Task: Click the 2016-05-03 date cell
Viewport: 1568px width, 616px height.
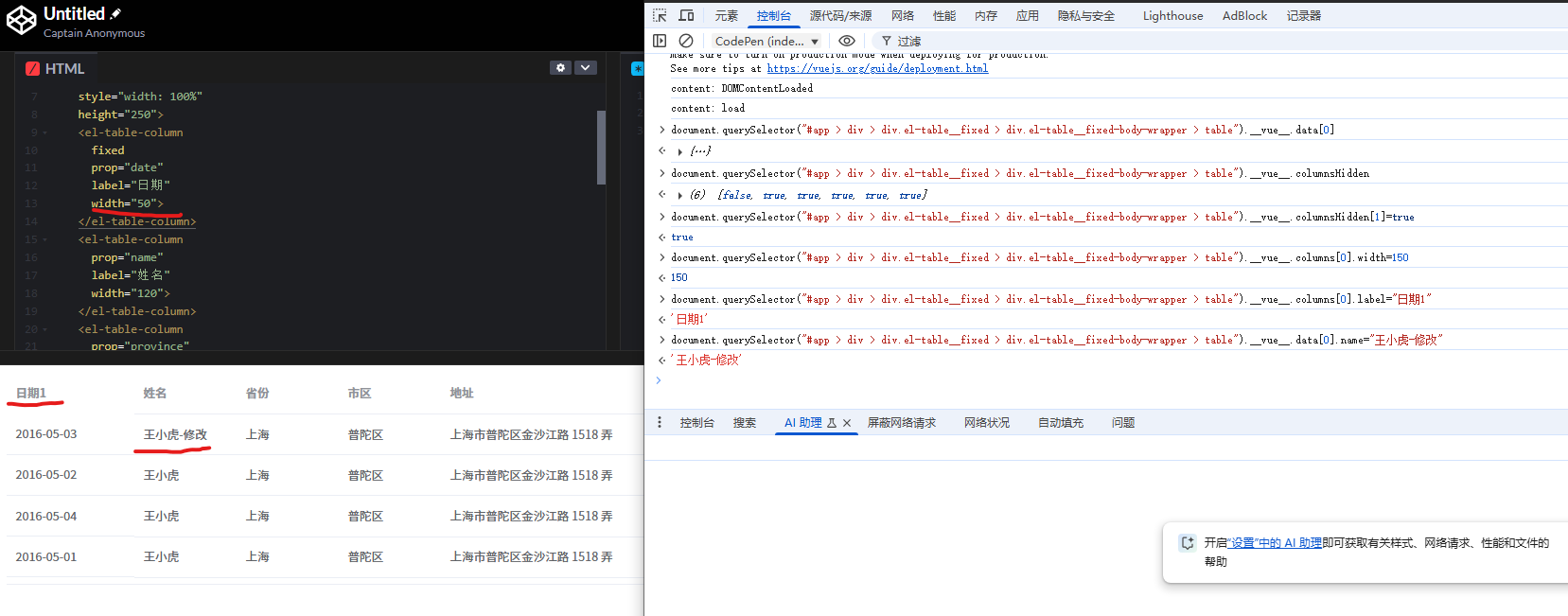Action: 46,434
